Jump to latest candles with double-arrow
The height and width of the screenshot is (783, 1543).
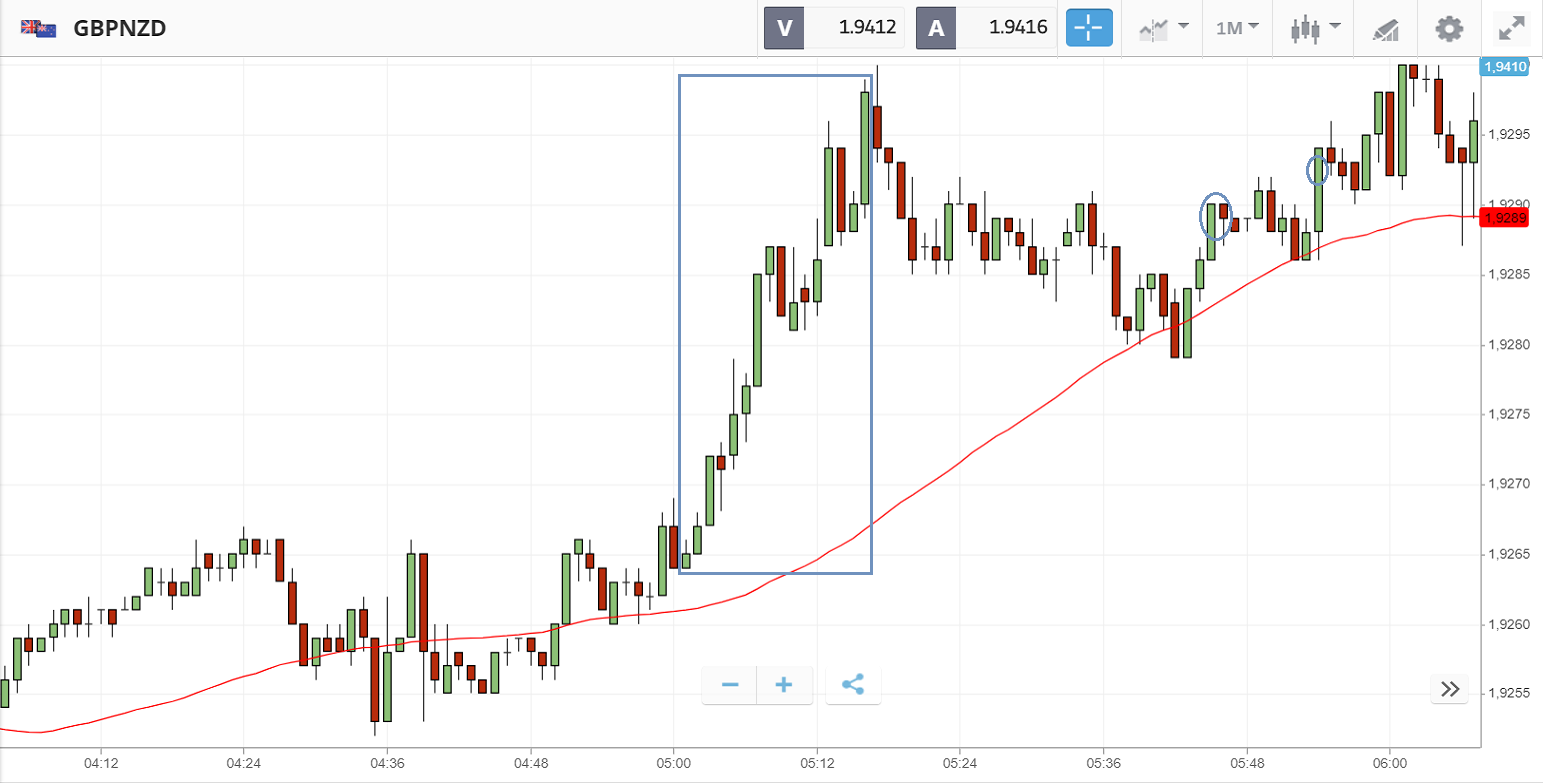[x=1450, y=688]
